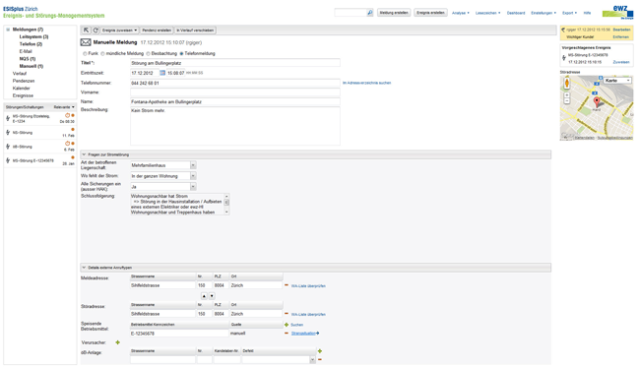Screen dimensions: 640x368
Task: Open the Analyse menu
Action: pos(460,13)
